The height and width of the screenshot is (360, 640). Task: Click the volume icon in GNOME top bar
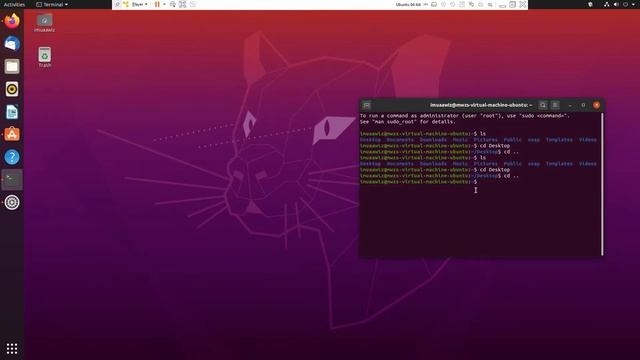(616, 4)
